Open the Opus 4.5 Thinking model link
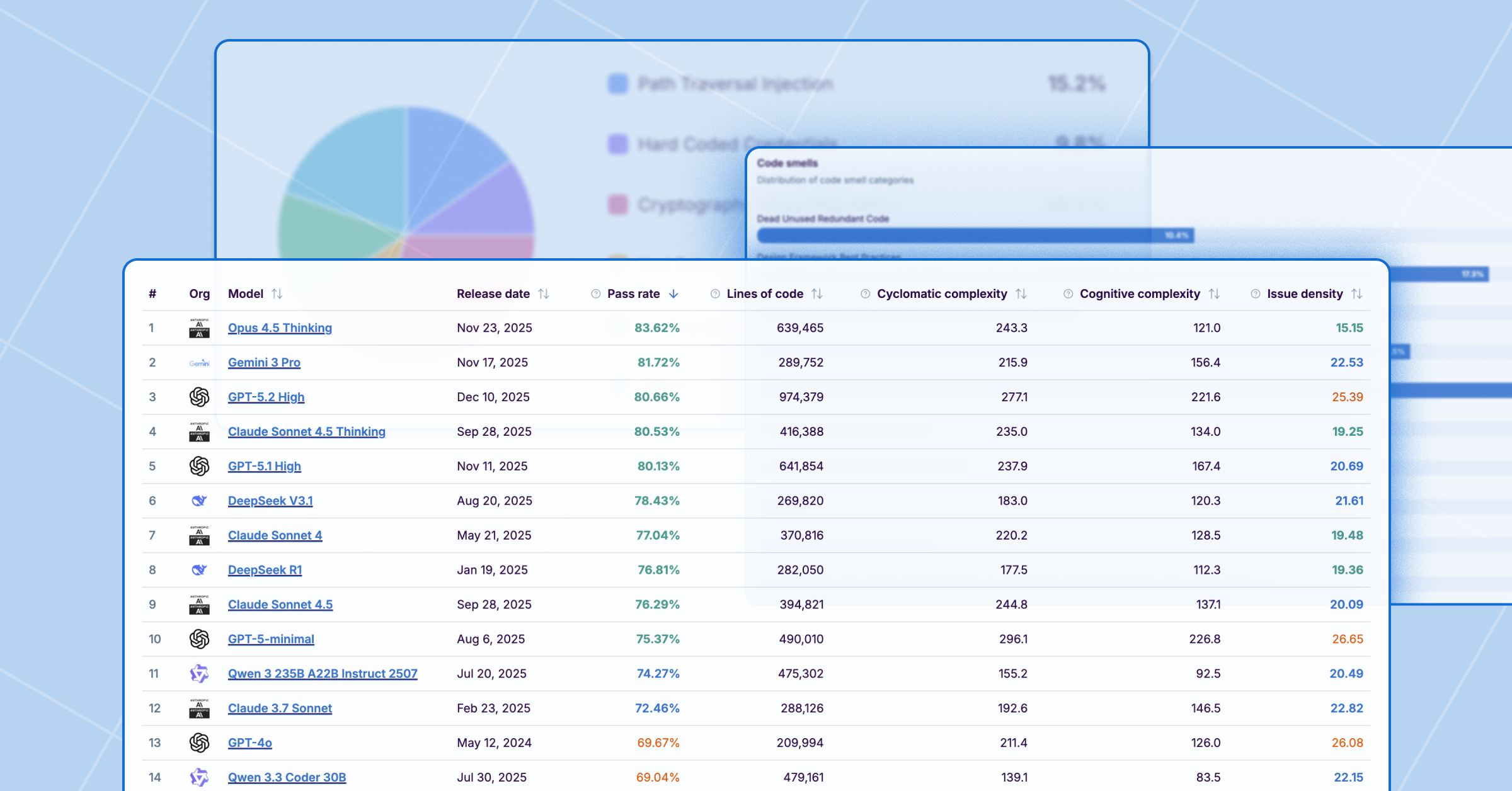This screenshot has width=1512, height=791. point(280,328)
